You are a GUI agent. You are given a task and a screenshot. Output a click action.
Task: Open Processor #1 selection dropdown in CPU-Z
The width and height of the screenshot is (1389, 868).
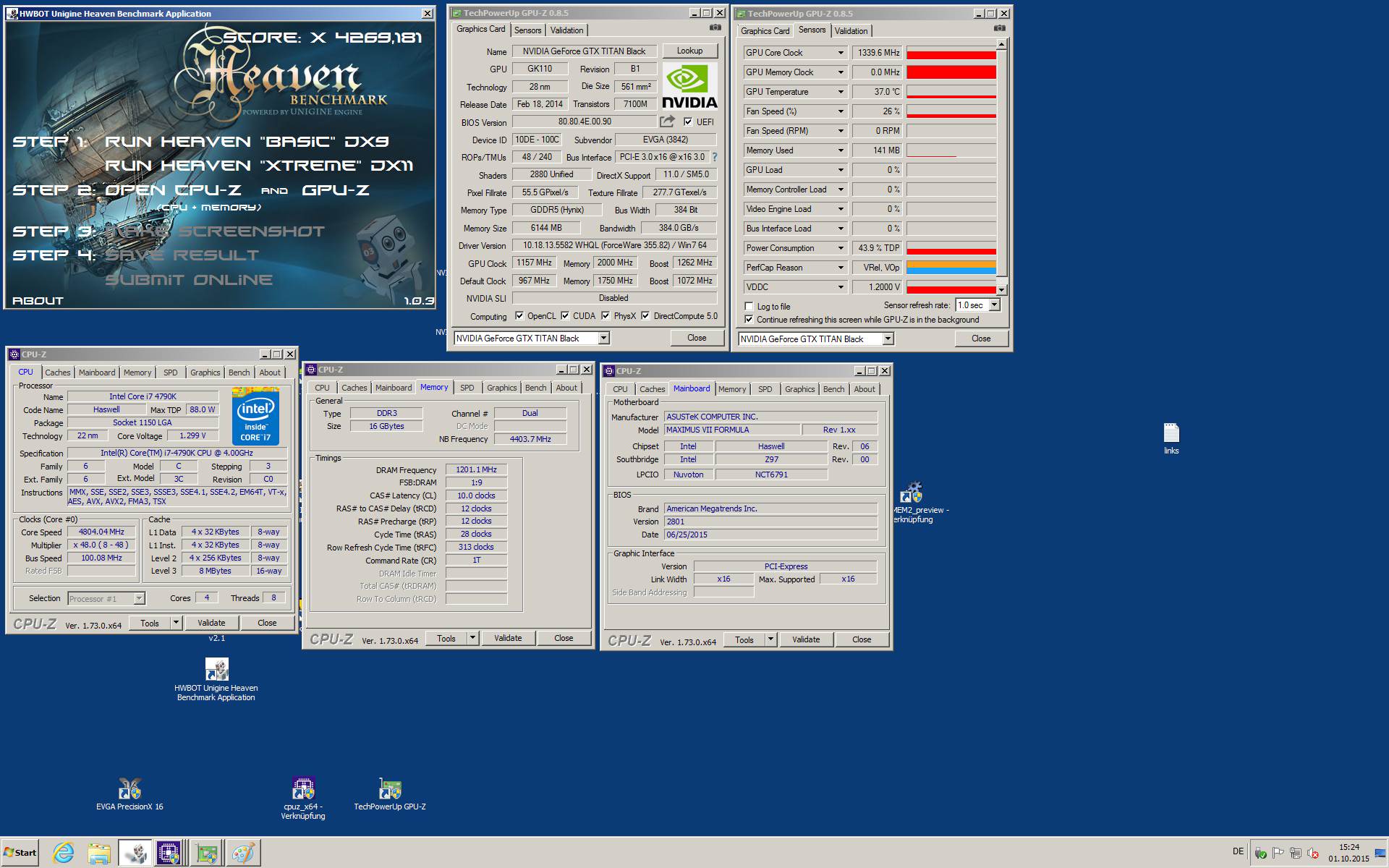pos(139,598)
